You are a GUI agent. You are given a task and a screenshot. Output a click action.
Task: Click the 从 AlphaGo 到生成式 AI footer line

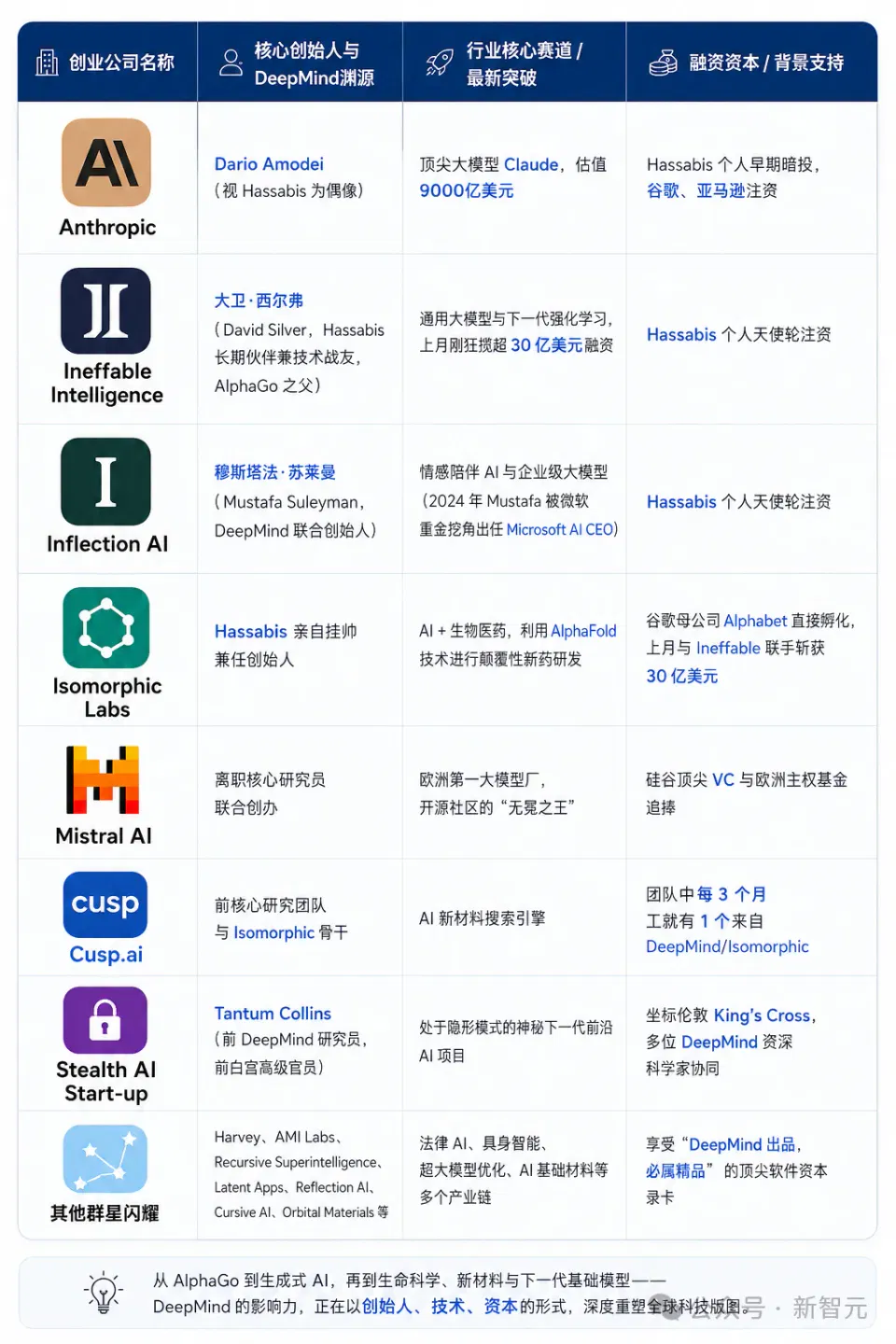click(410, 1281)
